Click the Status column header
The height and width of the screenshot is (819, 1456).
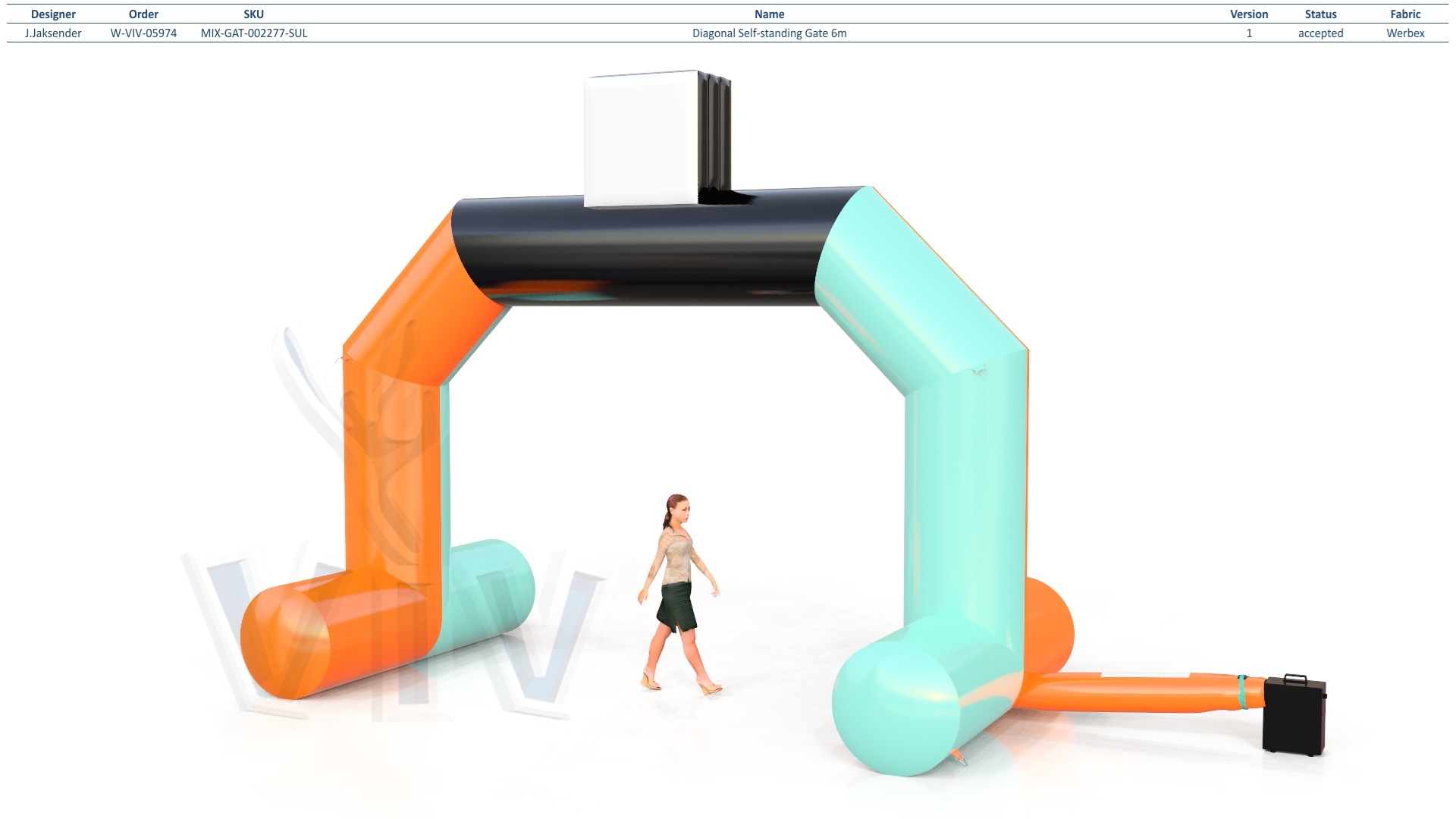1320,14
